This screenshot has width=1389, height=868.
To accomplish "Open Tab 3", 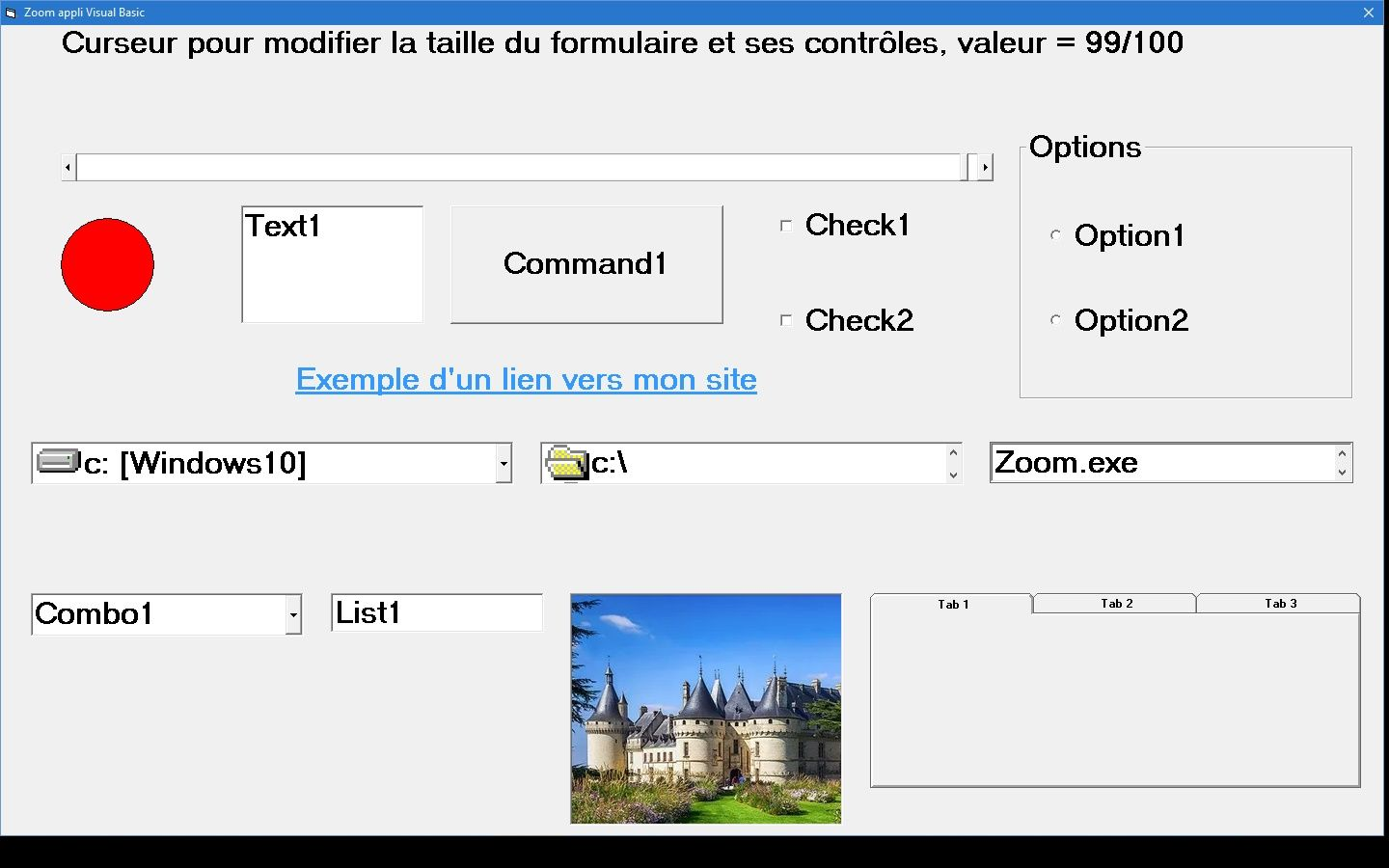I will (1280, 604).
